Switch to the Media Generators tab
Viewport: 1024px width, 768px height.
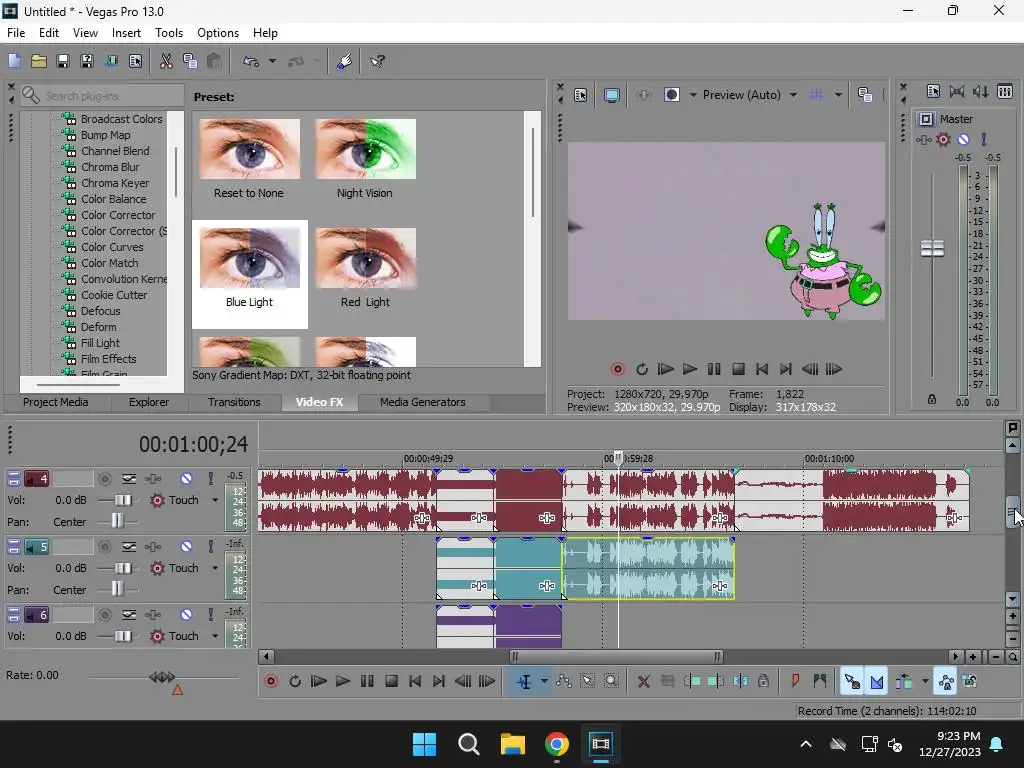point(423,402)
